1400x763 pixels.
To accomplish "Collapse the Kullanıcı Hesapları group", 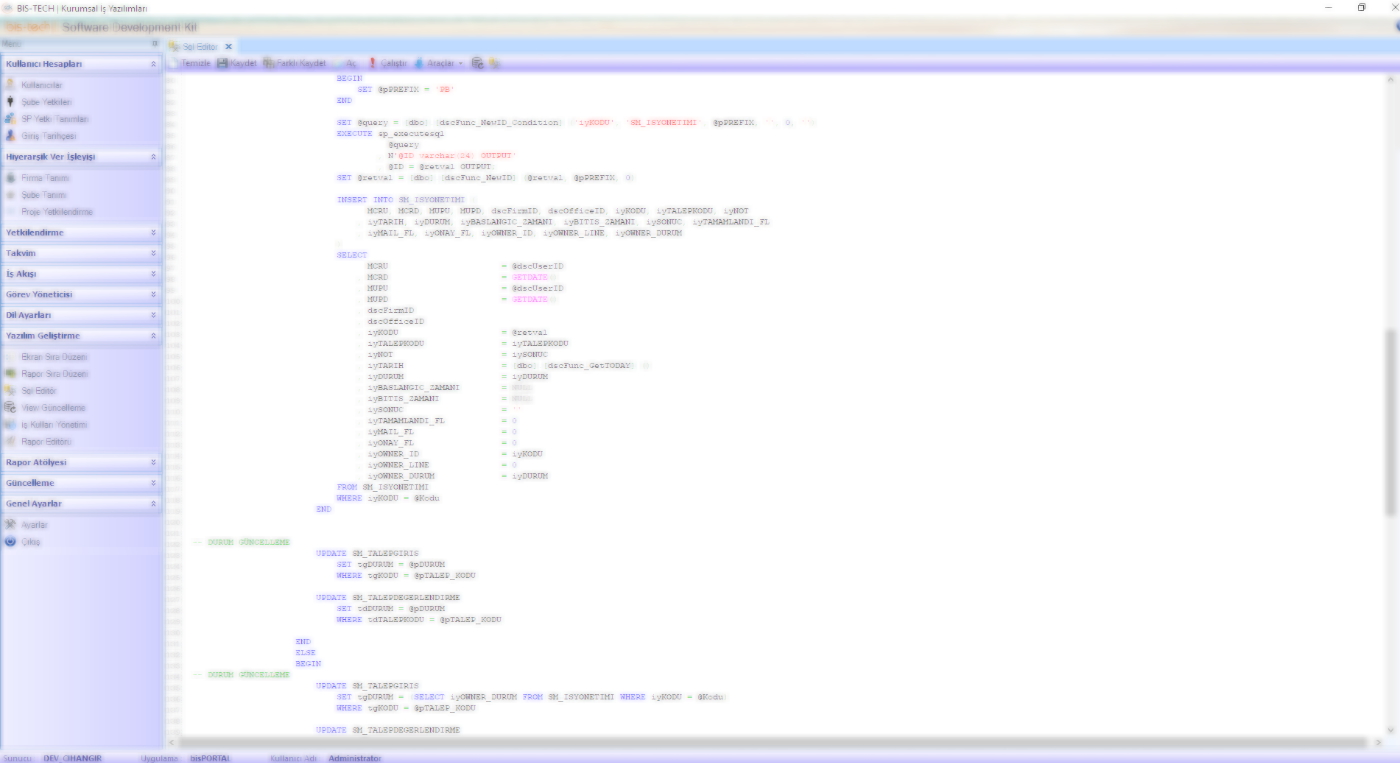I will pos(153,64).
